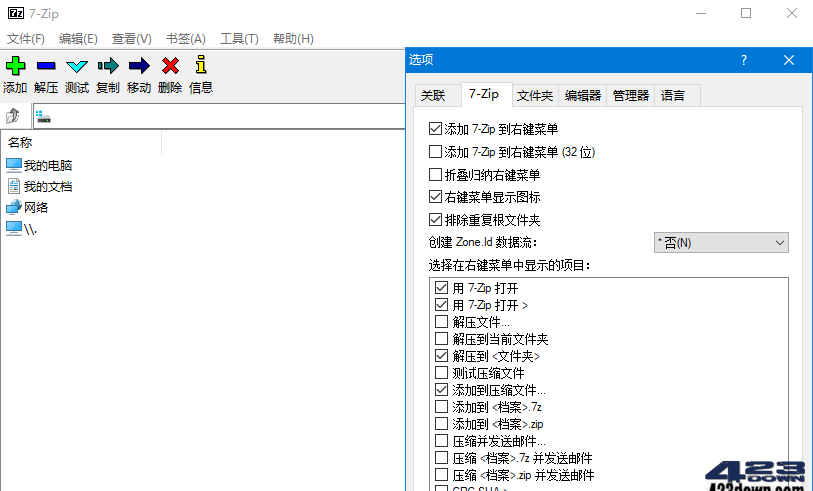Toggle 右键菜单显示图标 checkbox
Image resolution: width=813 pixels, height=491 pixels.
pos(436,197)
